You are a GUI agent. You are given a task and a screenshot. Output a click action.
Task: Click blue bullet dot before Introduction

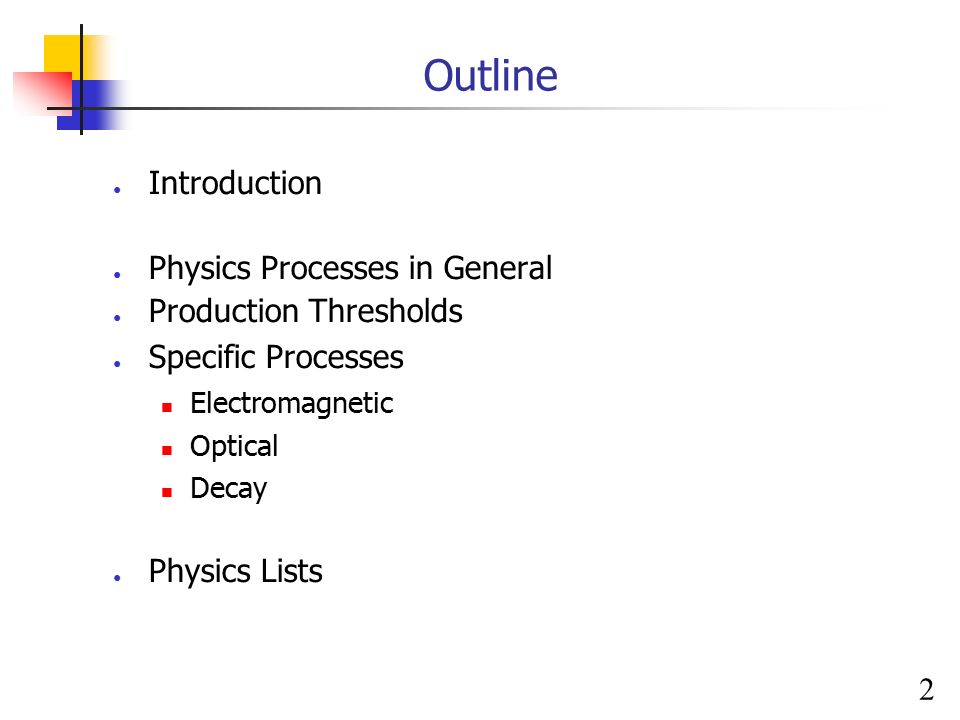coord(117,190)
